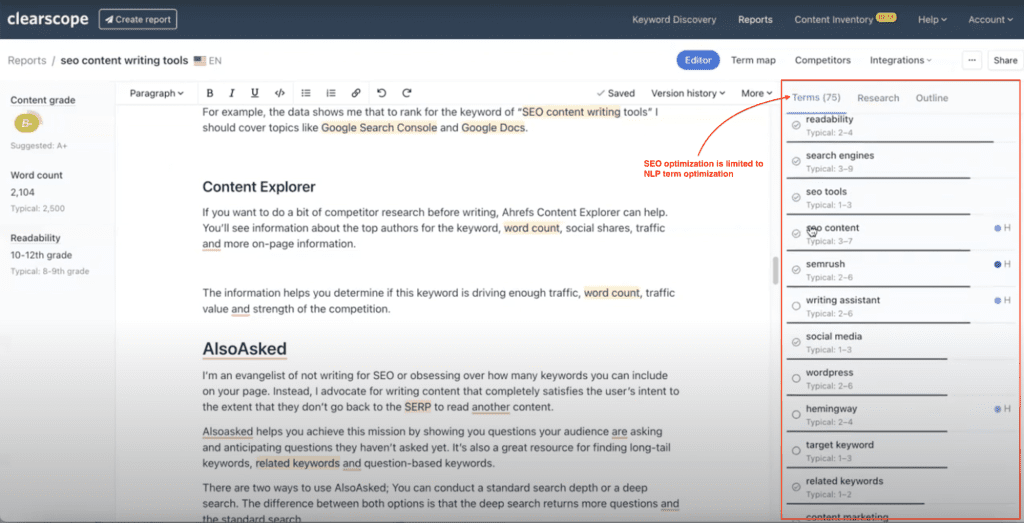Image resolution: width=1024 pixels, height=523 pixels.
Task: Redo the last edit
Action: tap(407, 93)
